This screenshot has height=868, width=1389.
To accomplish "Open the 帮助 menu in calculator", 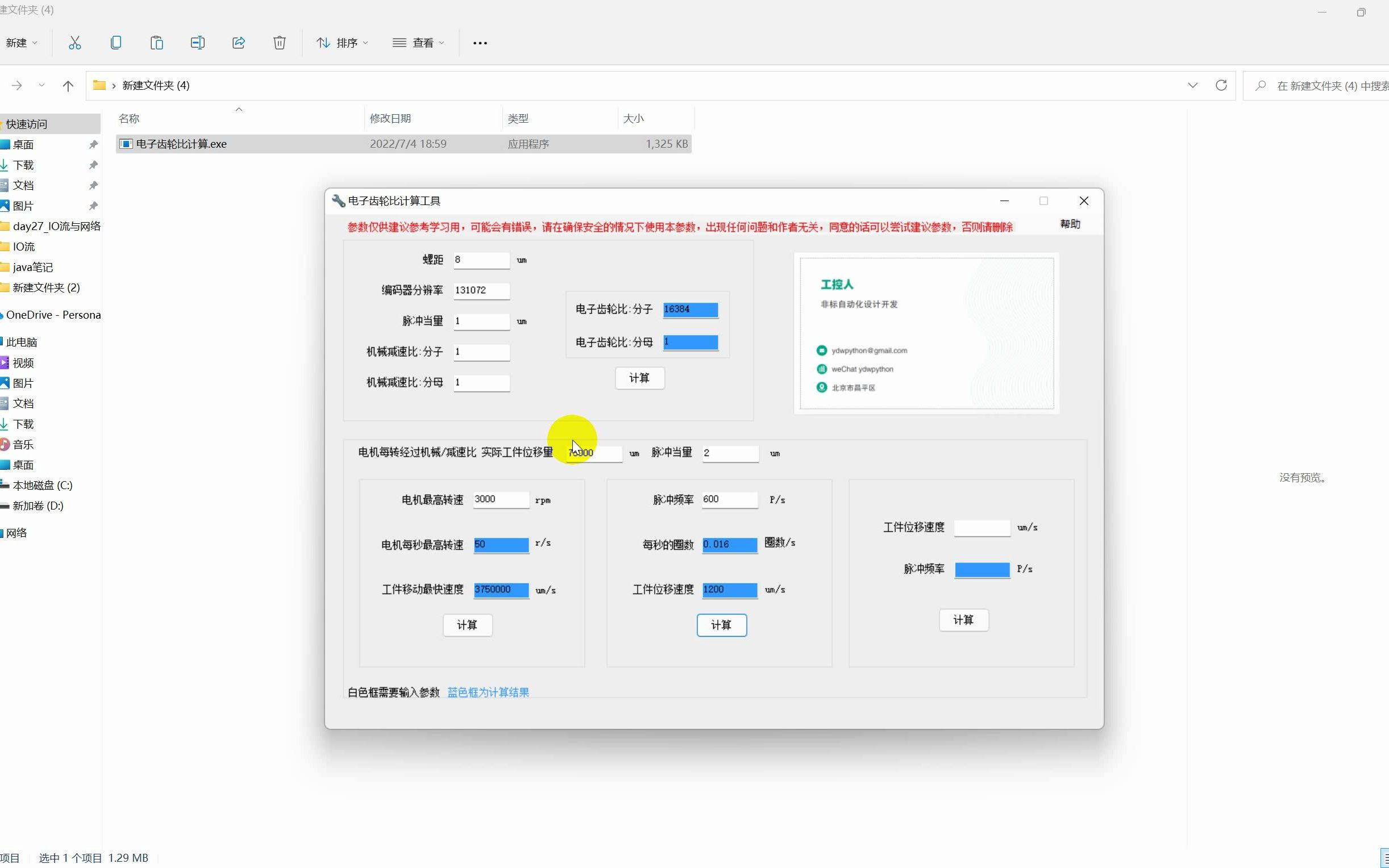I will point(1069,224).
